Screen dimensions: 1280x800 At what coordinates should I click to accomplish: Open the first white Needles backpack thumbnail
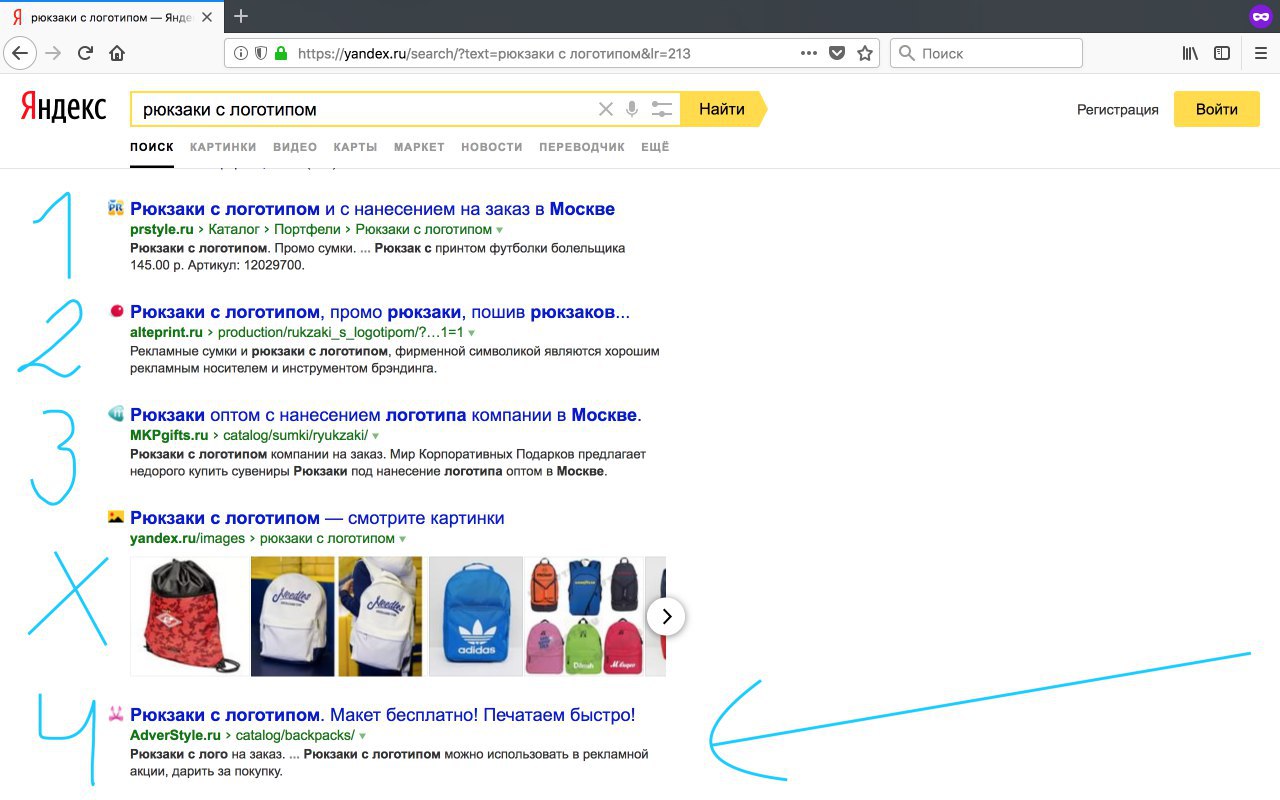pos(292,616)
